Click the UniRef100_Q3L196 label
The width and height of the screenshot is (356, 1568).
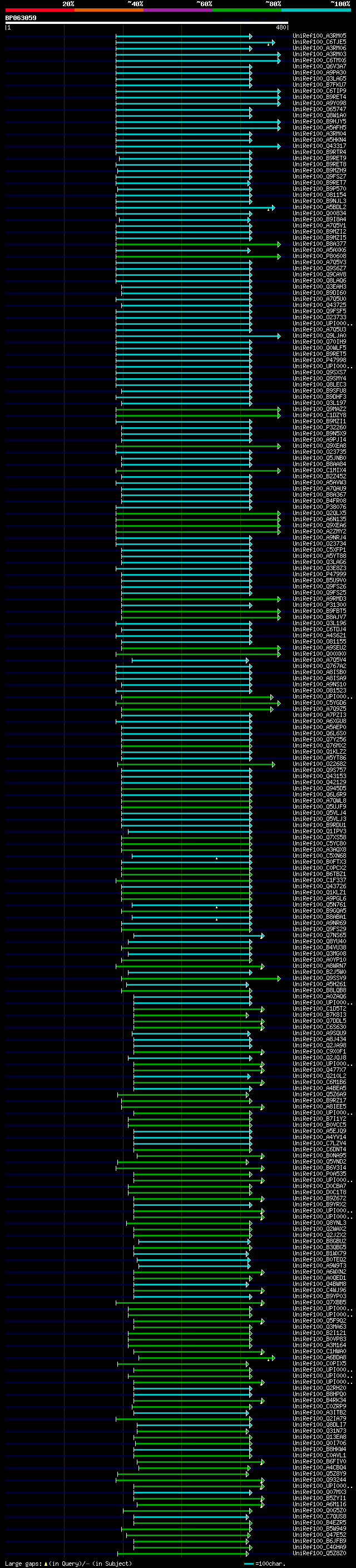(319, 623)
